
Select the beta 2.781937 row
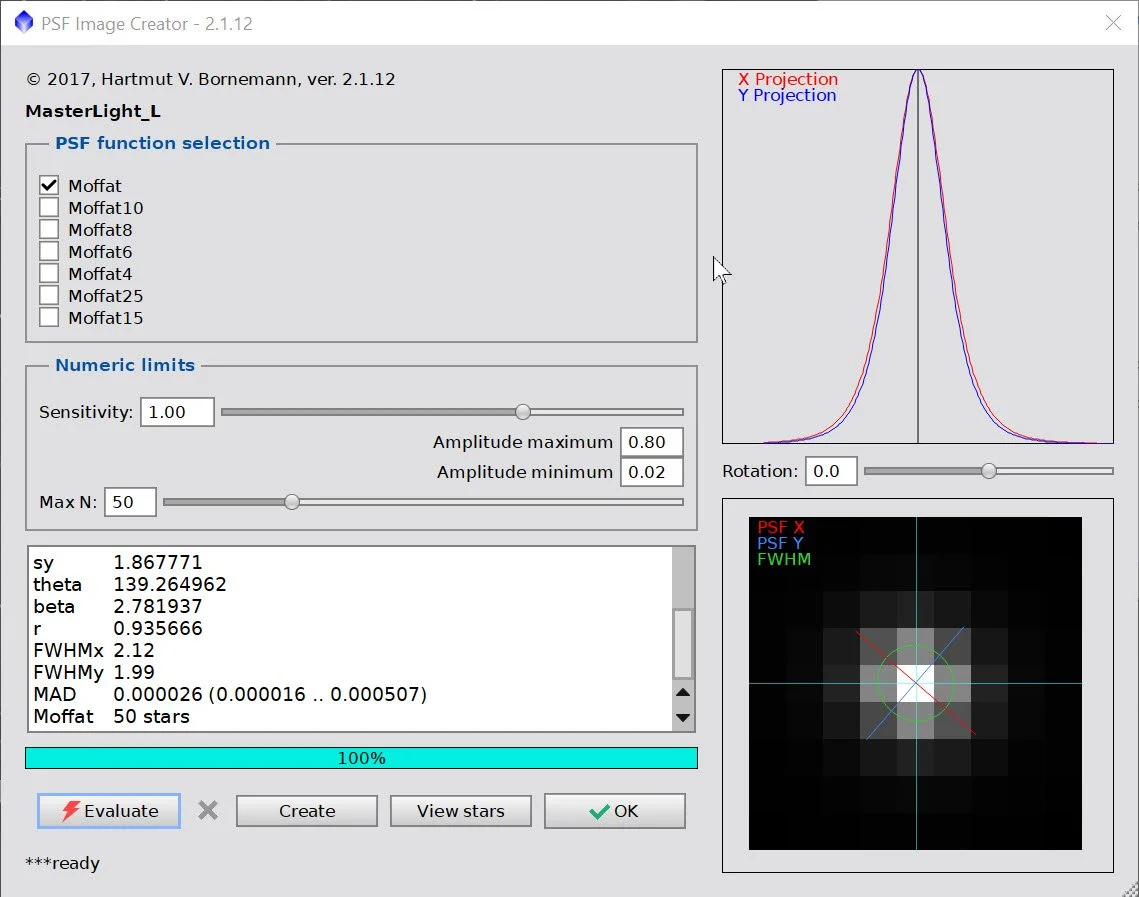(352, 606)
